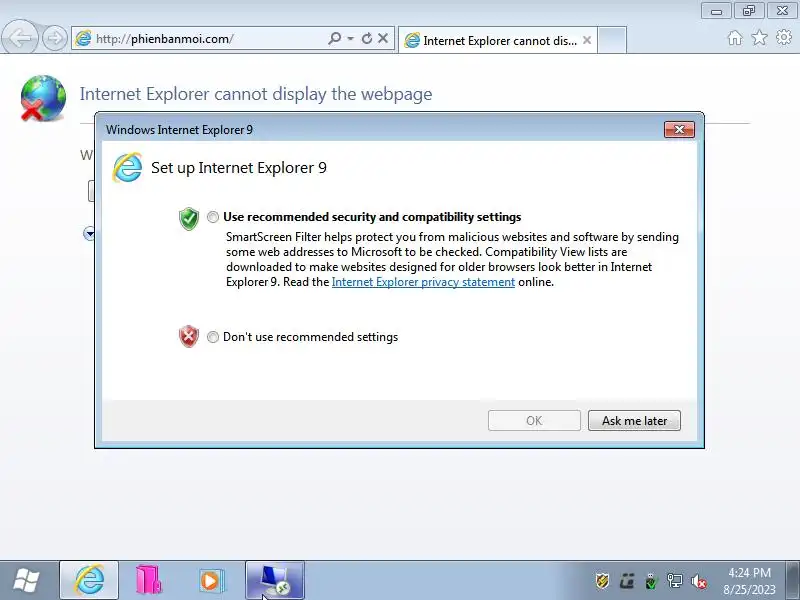Viewport: 800px width, 600px height.
Task: Go forward with the browser Forward arrow
Action: pyautogui.click(x=55, y=38)
